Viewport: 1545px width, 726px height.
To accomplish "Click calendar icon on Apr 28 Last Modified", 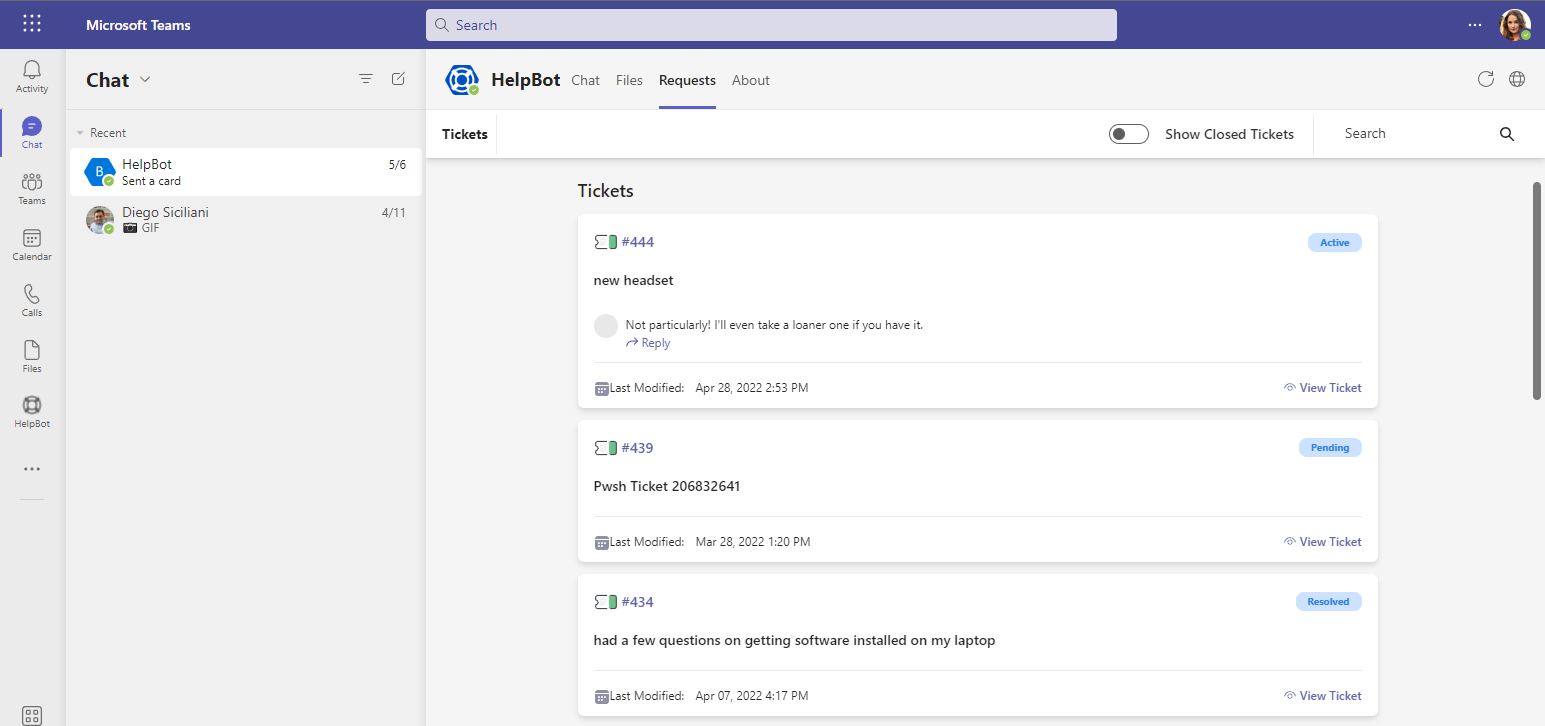I will pyautogui.click(x=602, y=388).
